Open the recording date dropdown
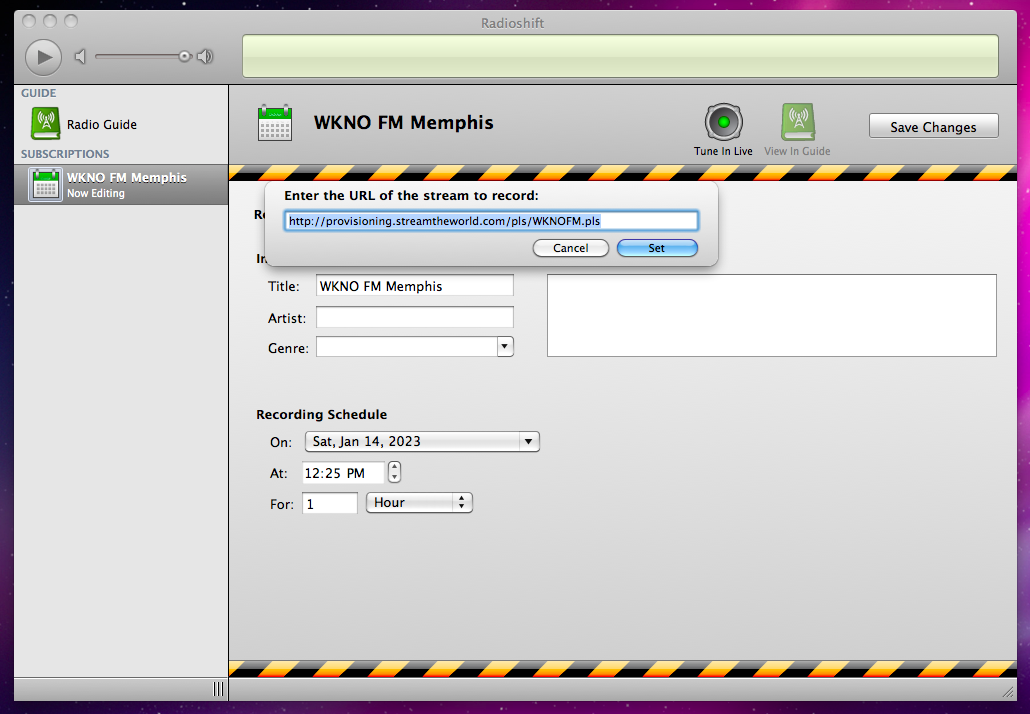The width and height of the screenshot is (1030, 714). (422, 441)
